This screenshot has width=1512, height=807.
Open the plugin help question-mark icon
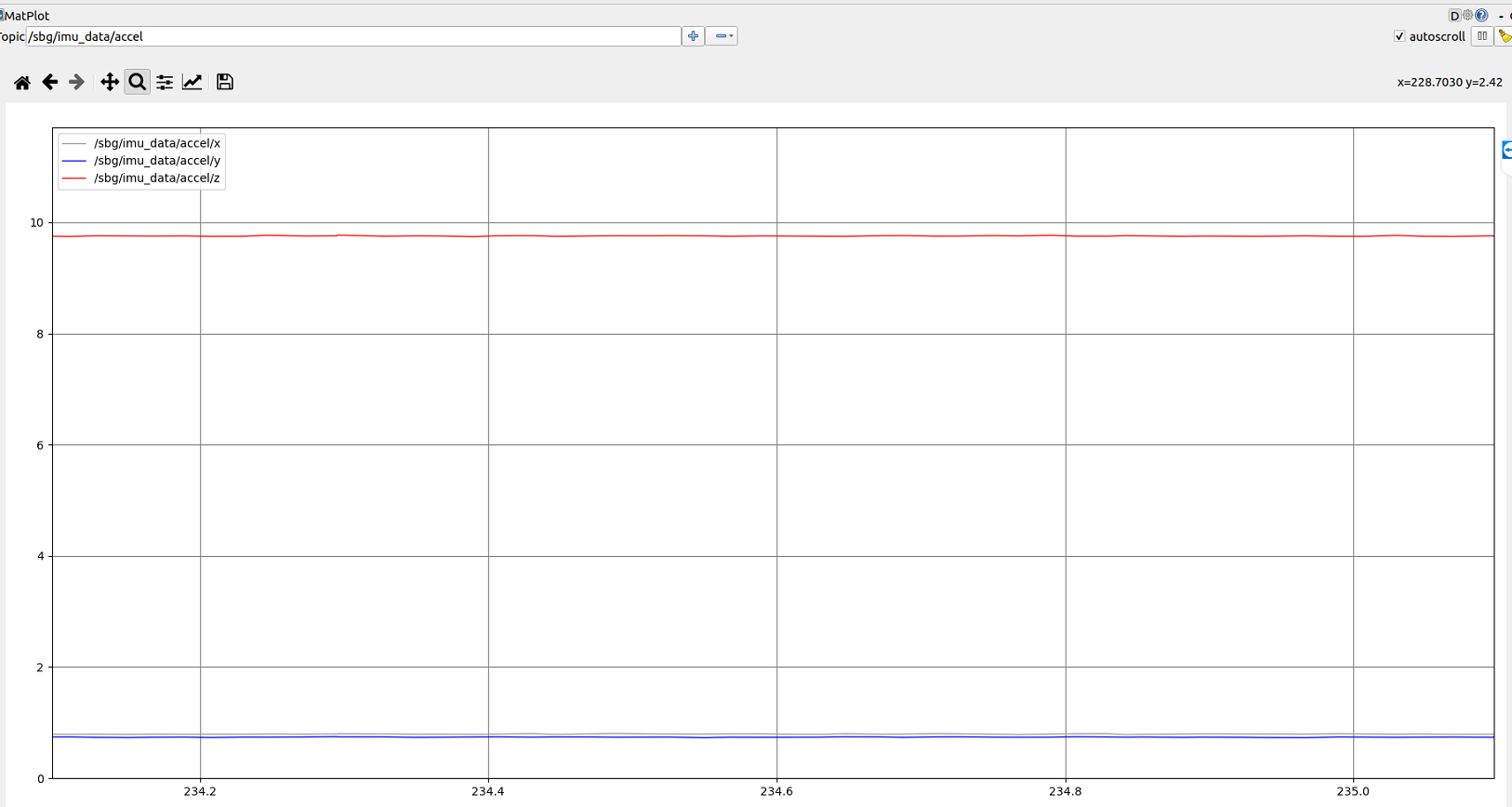click(1482, 16)
